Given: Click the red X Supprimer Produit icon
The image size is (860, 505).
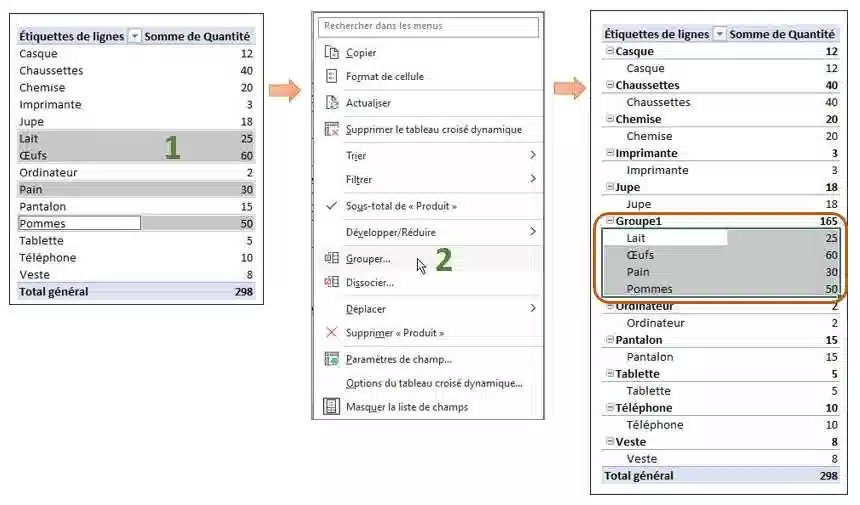Looking at the screenshot, I should 332,332.
